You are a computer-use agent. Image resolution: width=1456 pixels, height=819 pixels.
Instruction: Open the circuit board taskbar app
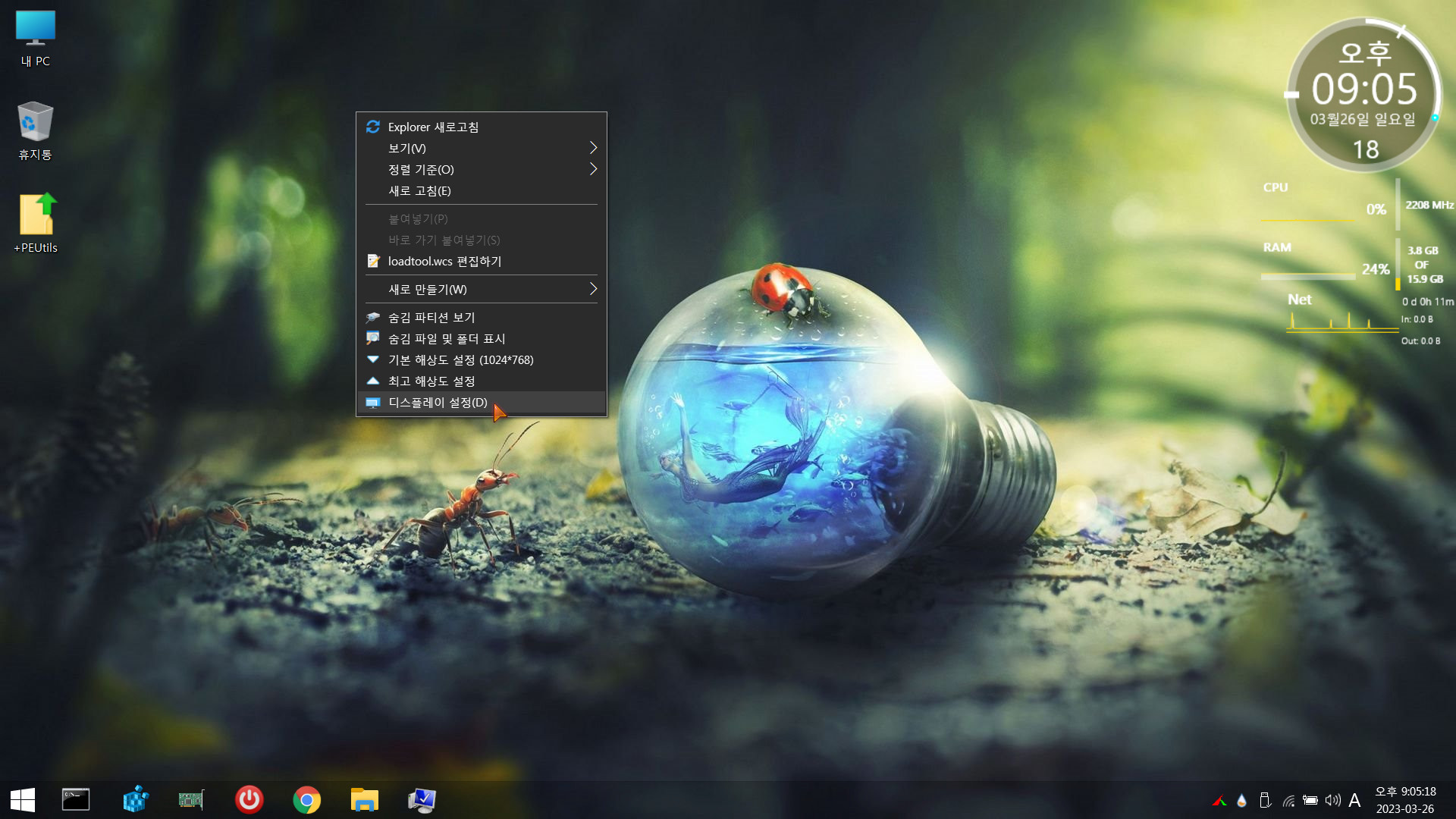click(191, 799)
